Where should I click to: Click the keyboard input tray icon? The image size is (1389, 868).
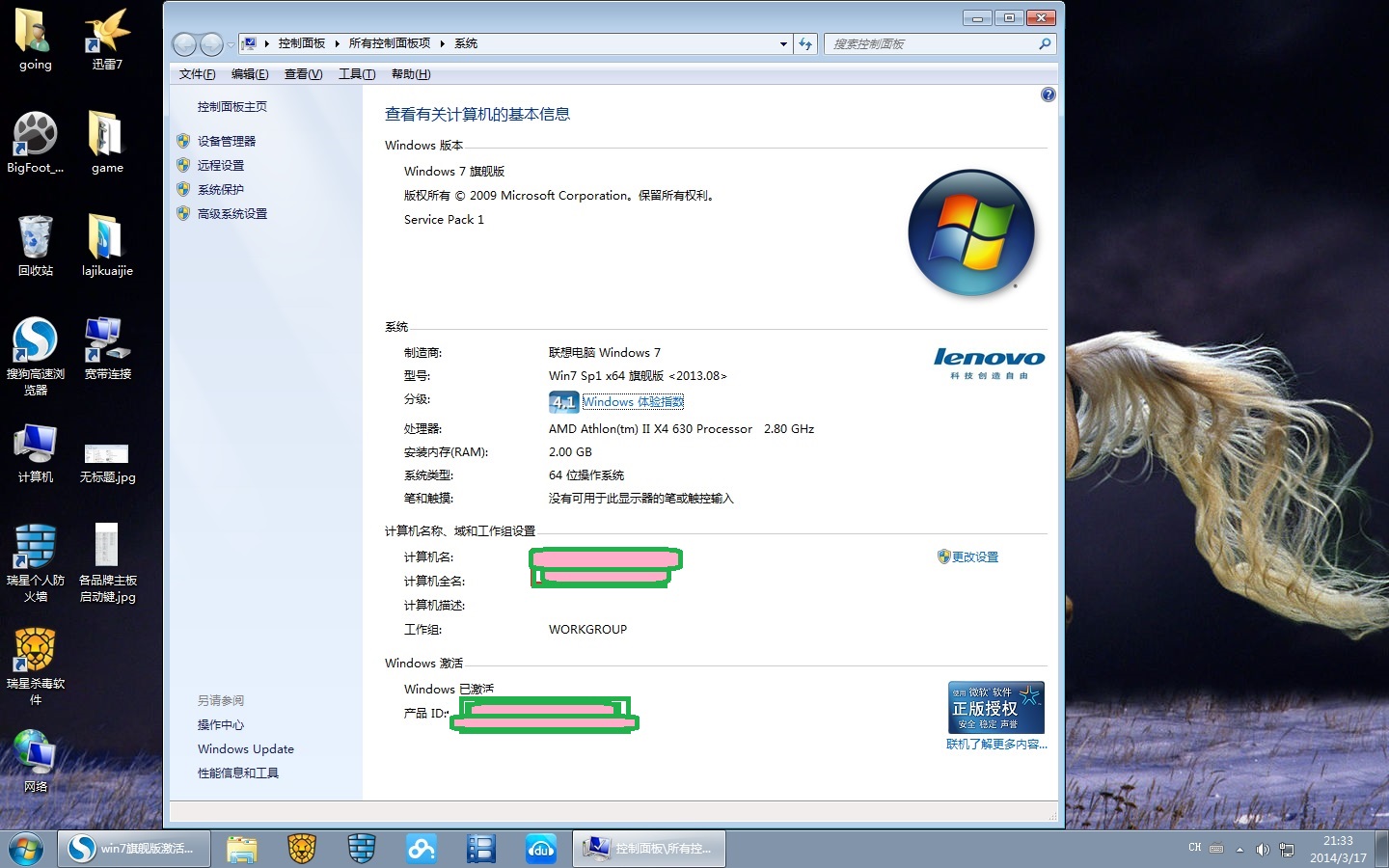pos(1217,849)
